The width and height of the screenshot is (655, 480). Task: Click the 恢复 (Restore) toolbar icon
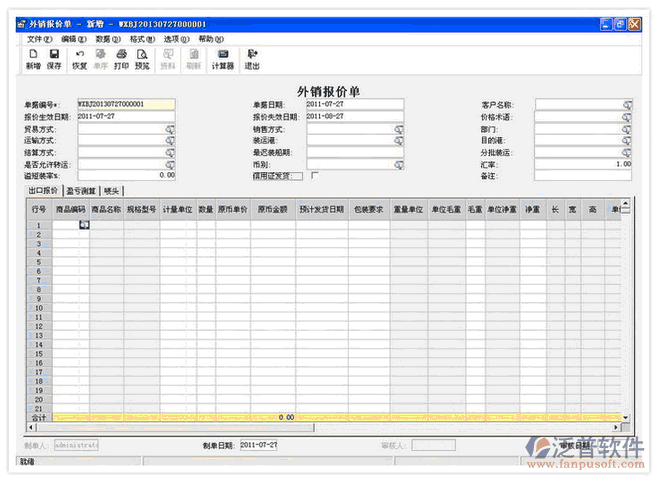point(80,58)
